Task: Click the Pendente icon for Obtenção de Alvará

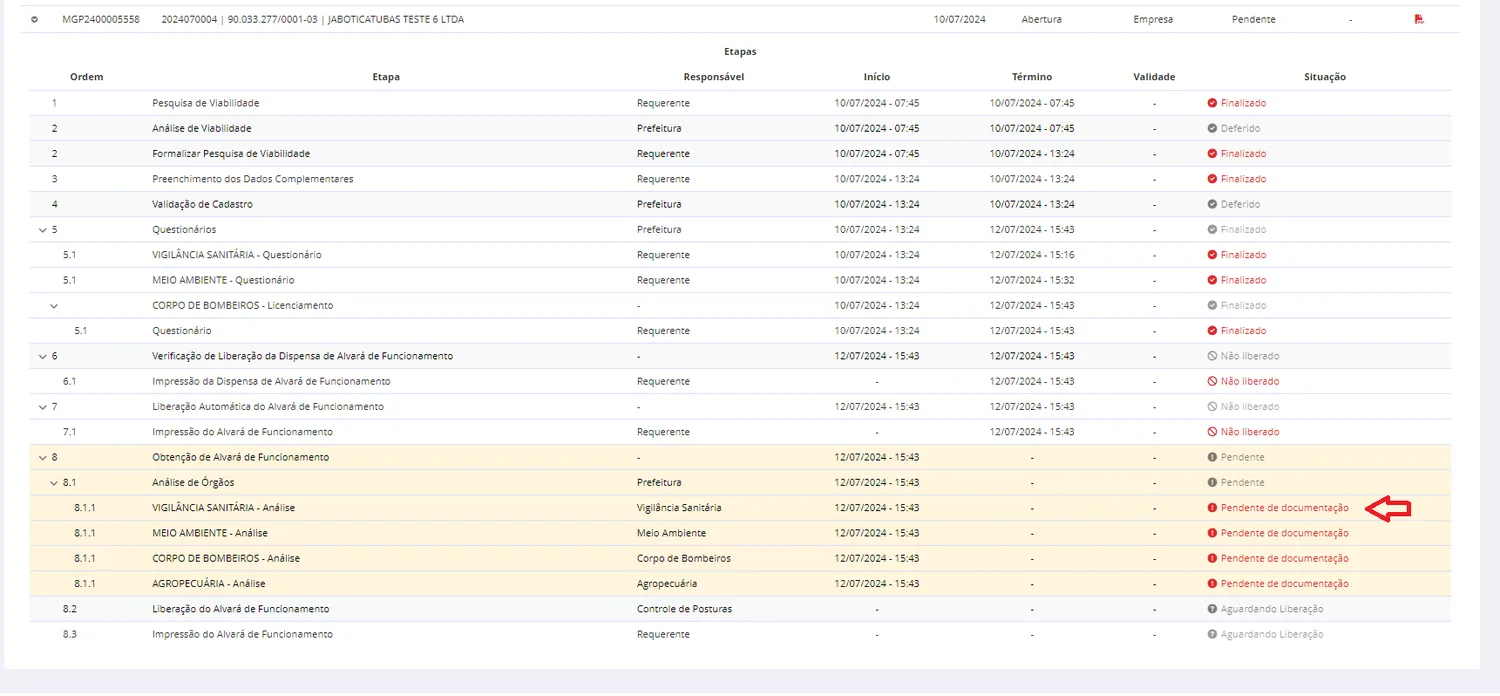Action: pyautogui.click(x=1212, y=457)
